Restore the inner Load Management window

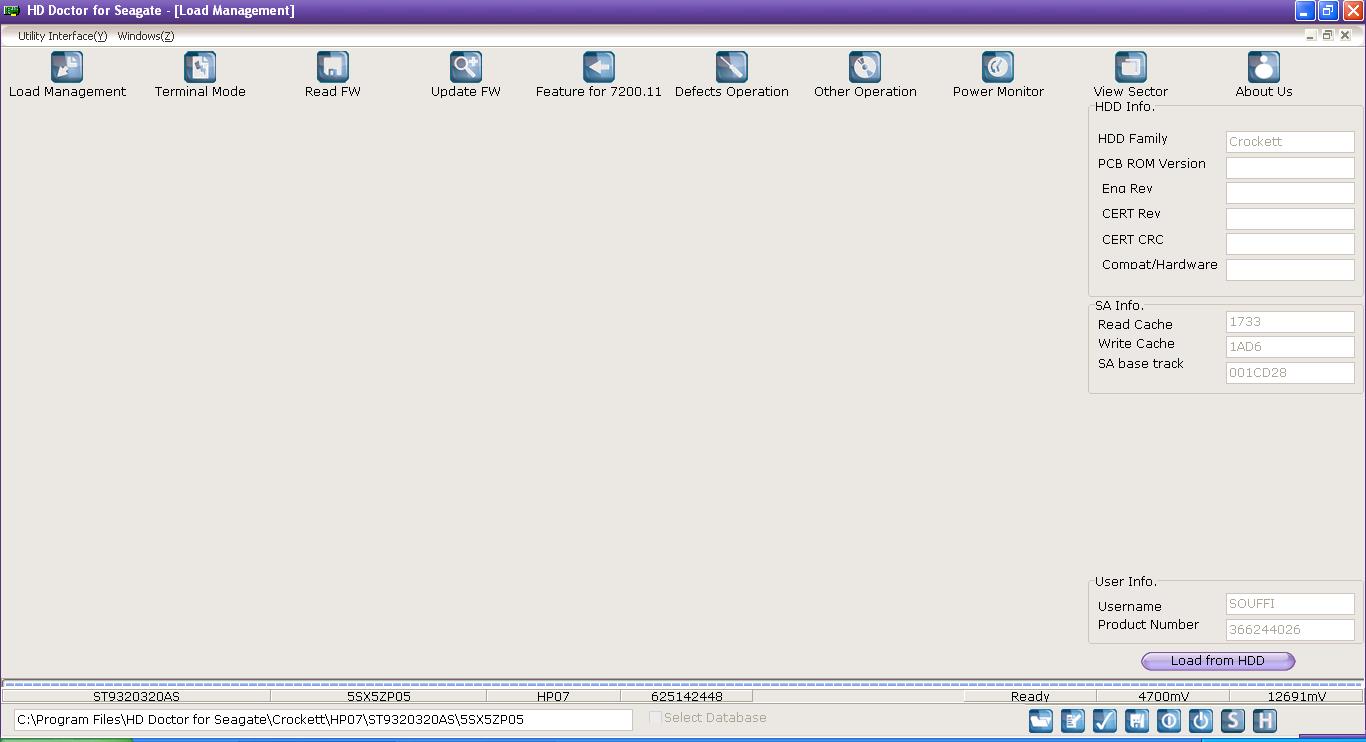1328,35
